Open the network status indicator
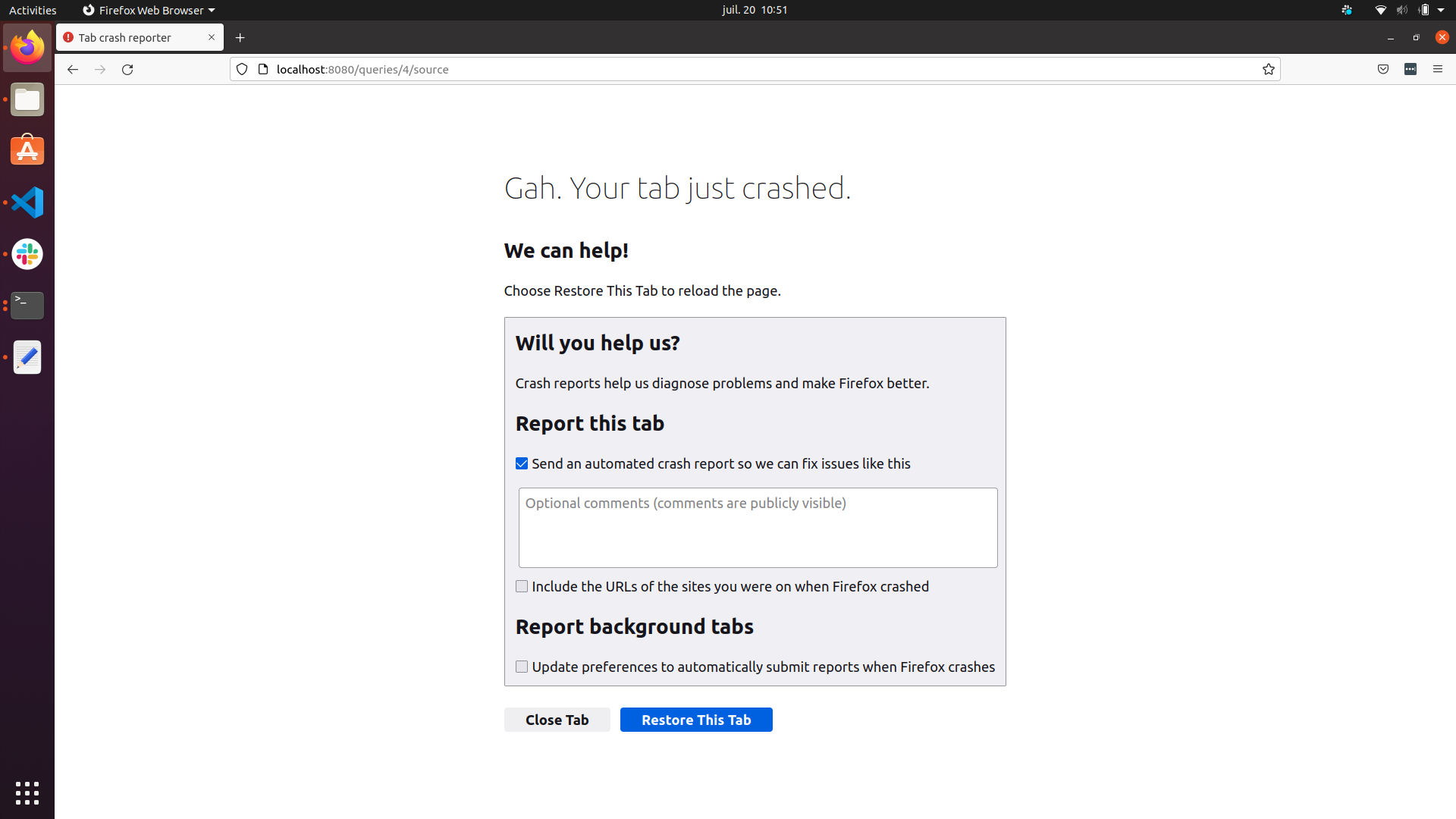 point(1380,10)
